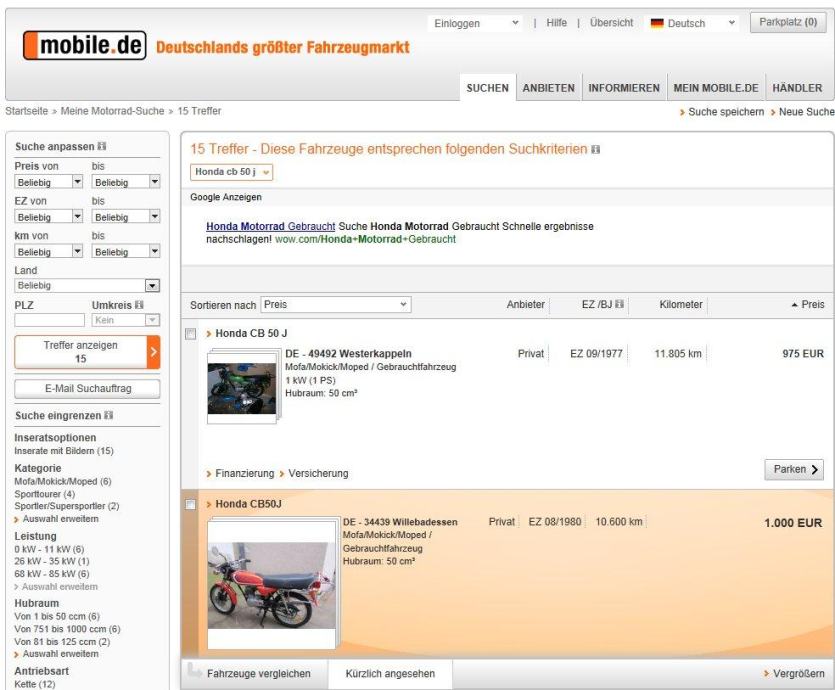Filter by Von 1 bis 50 ccm (6)
This screenshot has height=690, width=835.
pos(57,616)
